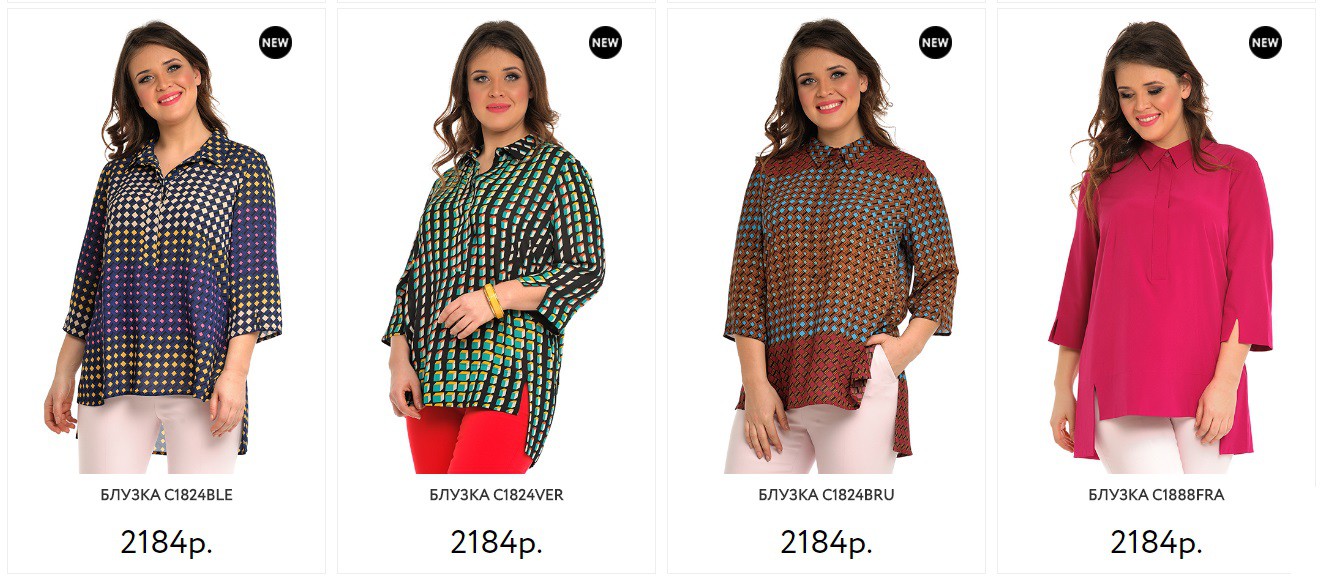Click the NEW badge on the C1824BLE card
Screen dimensions: 1329x581
tap(275, 43)
